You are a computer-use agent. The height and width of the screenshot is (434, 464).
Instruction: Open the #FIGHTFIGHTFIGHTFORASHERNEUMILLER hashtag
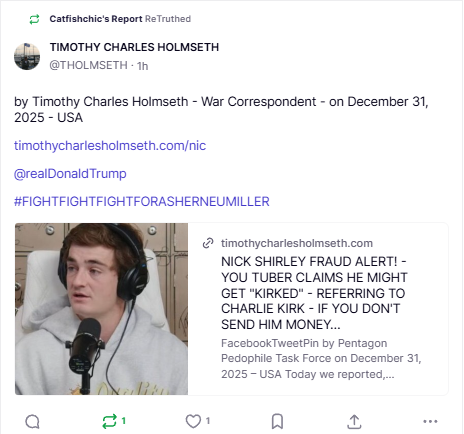142,202
